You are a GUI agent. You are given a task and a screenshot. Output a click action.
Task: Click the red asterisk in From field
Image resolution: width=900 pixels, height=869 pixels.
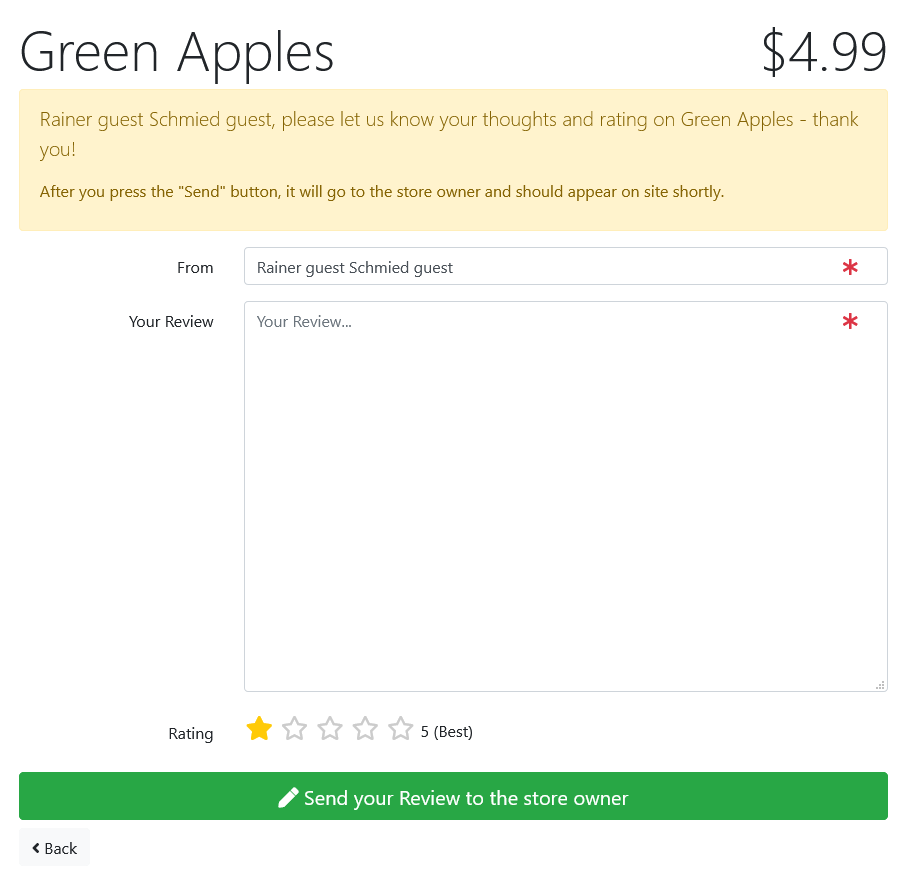pyautogui.click(x=850, y=267)
